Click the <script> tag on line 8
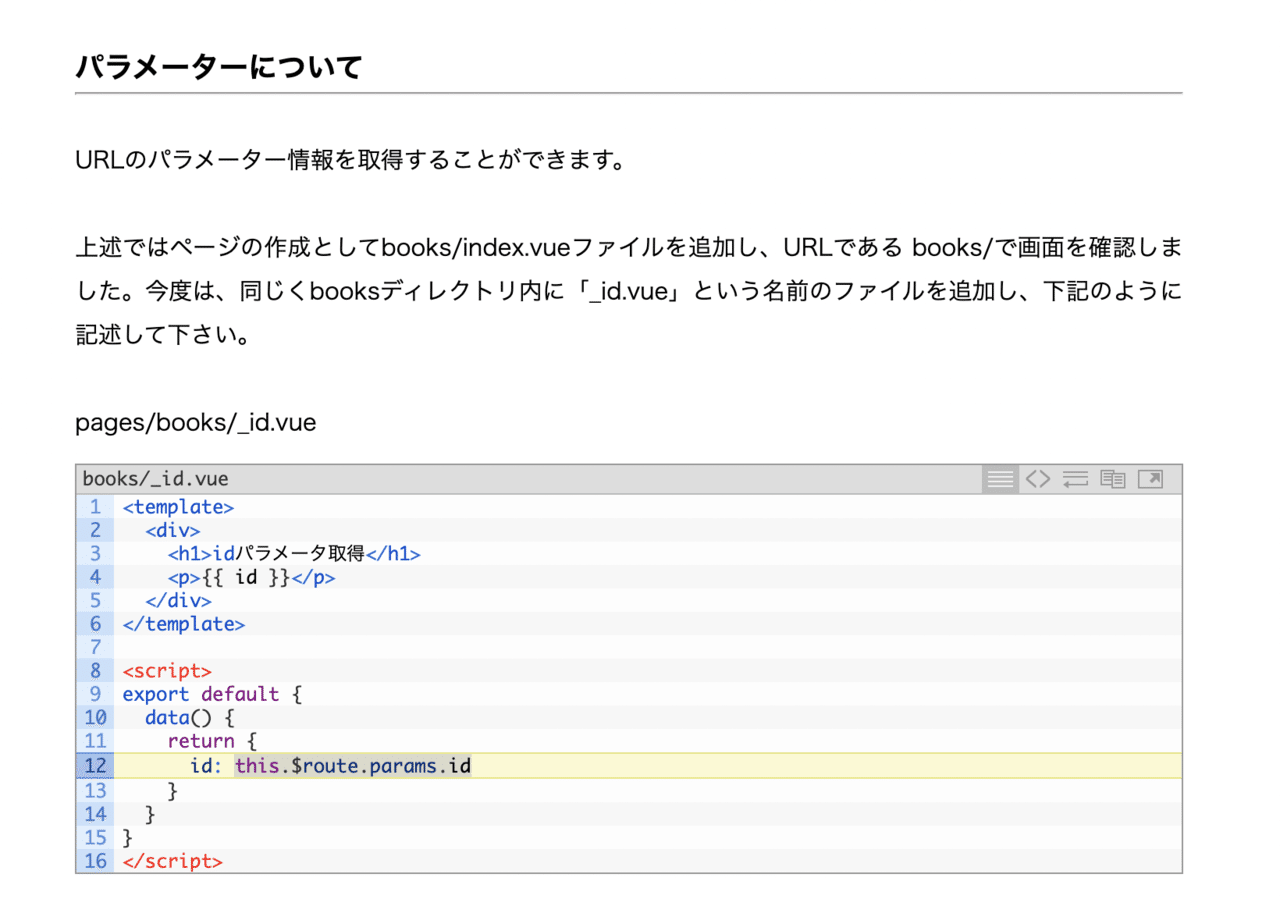 166,670
